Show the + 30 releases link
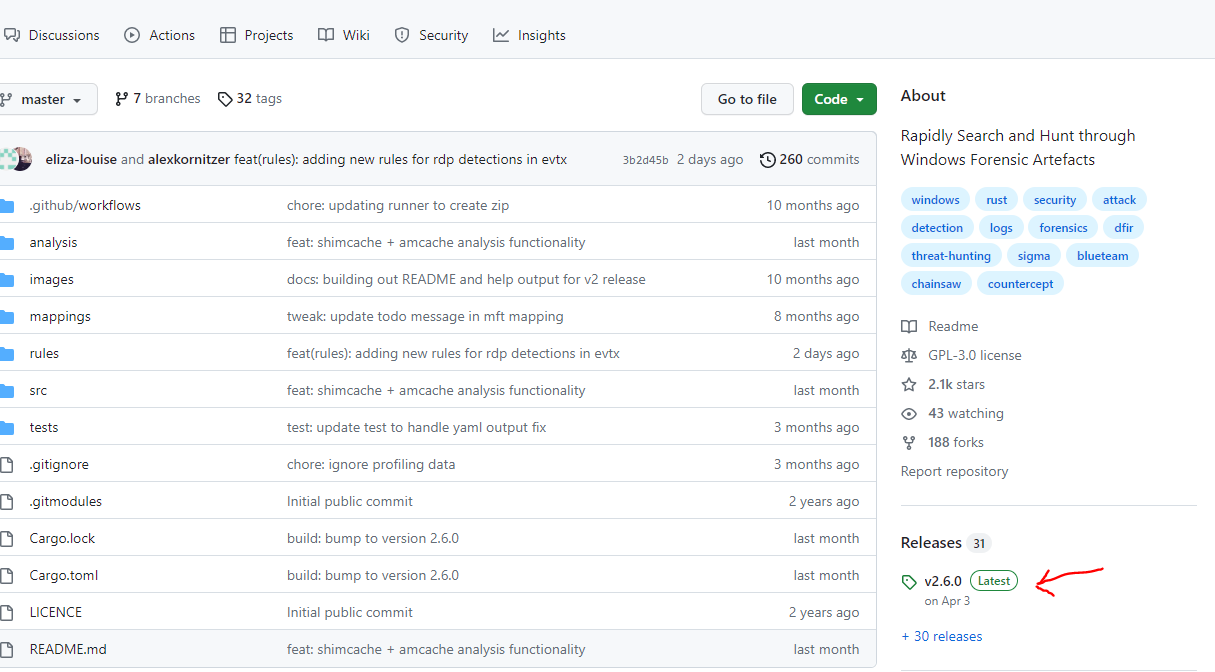The height and width of the screenshot is (672, 1215). click(x=941, y=636)
